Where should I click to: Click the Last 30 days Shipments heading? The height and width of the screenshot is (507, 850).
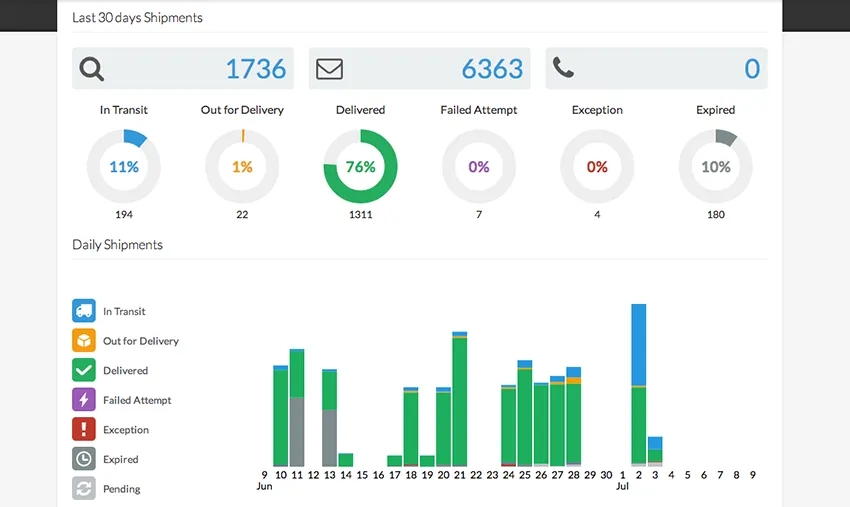coord(137,18)
